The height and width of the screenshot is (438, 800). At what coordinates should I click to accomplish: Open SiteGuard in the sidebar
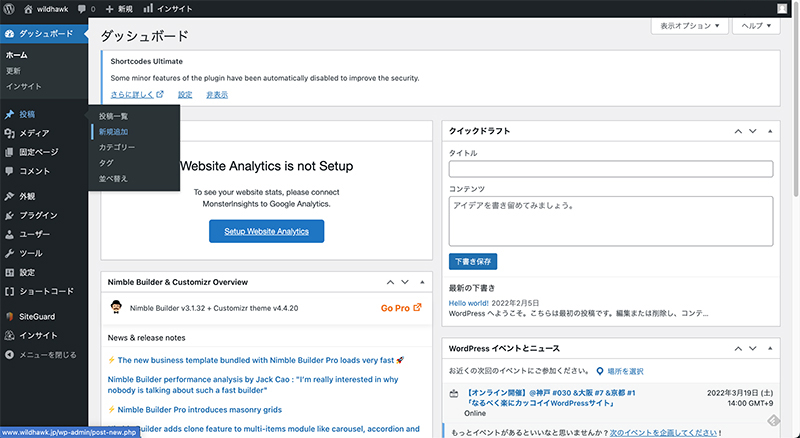pyautogui.click(x=38, y=316)
